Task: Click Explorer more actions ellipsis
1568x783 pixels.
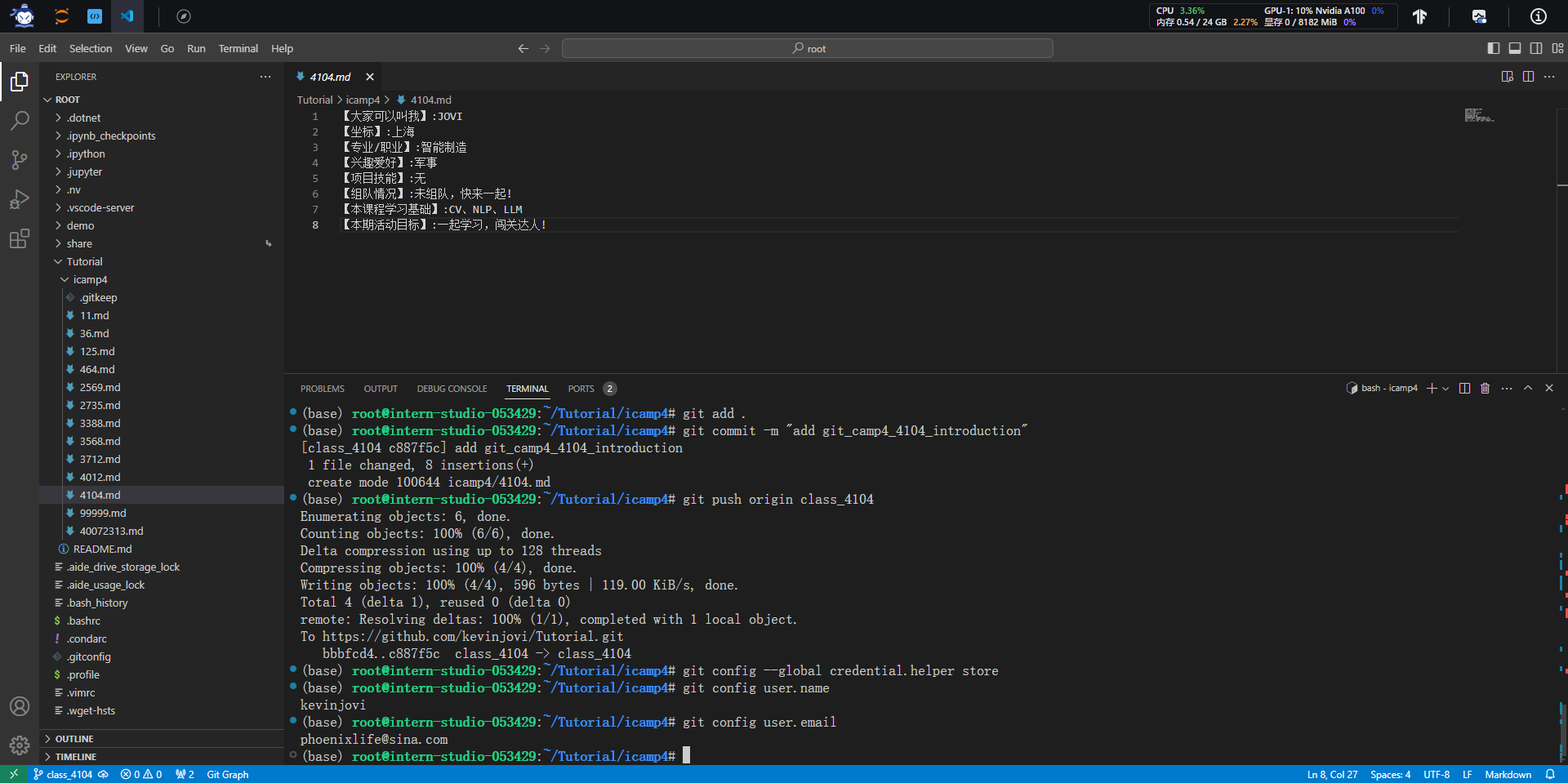Action: (265, 77)
